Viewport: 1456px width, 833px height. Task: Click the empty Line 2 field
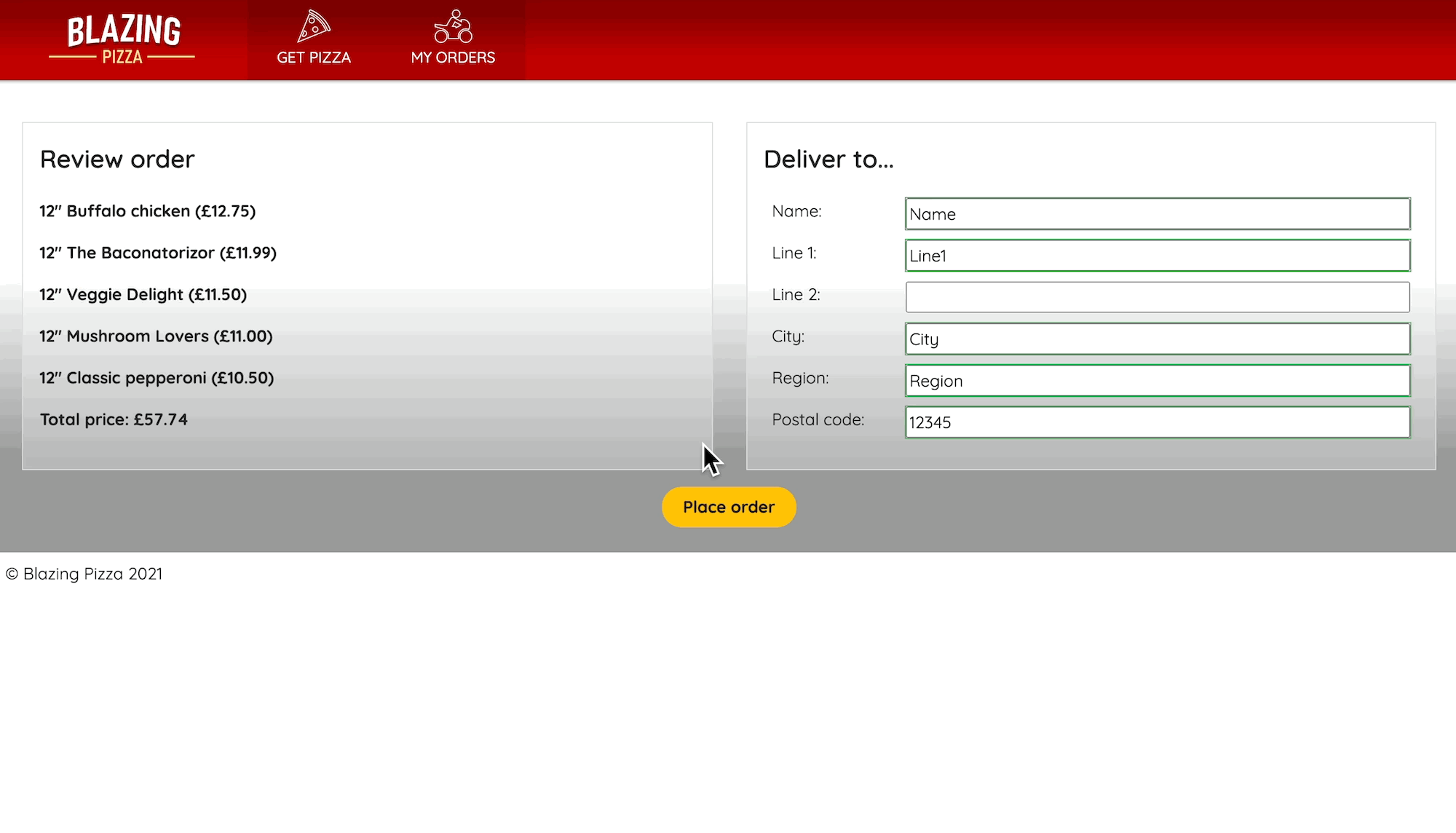point(1157,296)
